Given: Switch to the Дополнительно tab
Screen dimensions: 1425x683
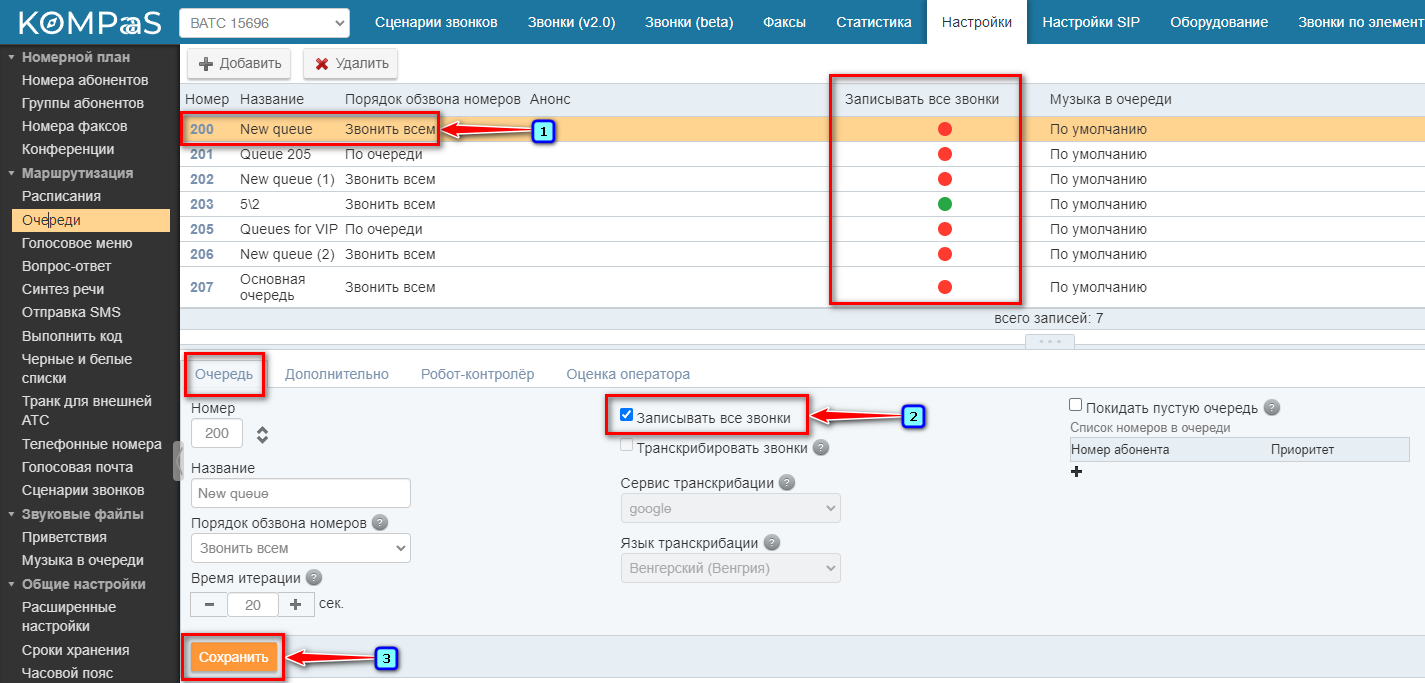Looking at the screenshot, I should 336,374.
